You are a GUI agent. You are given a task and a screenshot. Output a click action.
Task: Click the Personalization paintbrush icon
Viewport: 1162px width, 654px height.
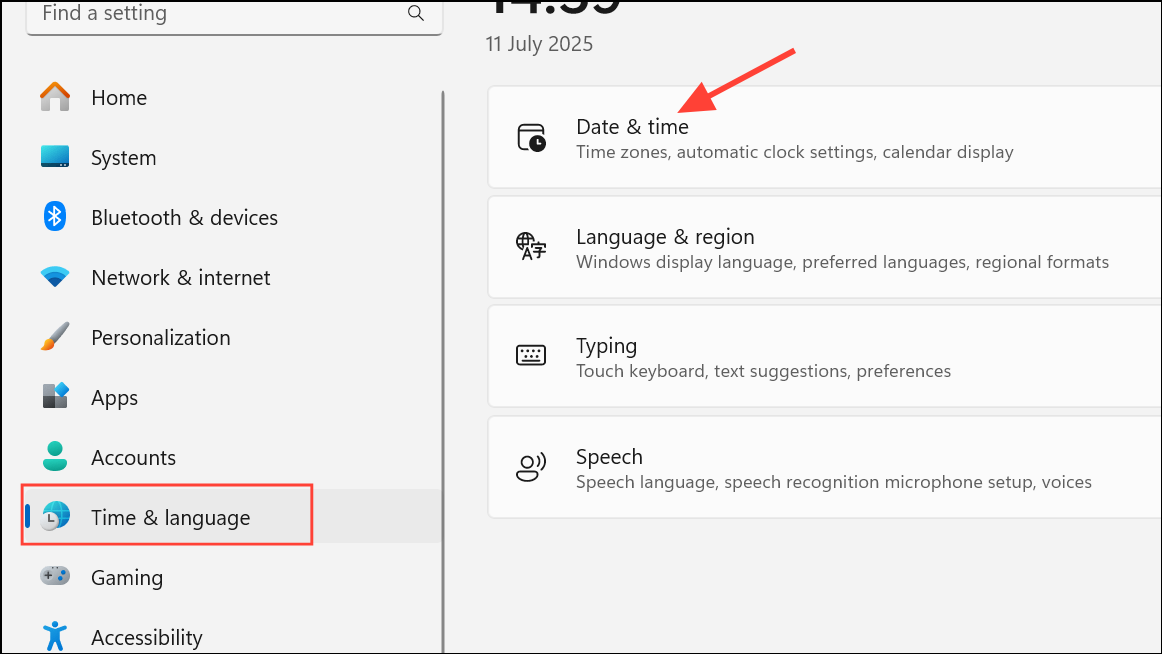point(55,337)
